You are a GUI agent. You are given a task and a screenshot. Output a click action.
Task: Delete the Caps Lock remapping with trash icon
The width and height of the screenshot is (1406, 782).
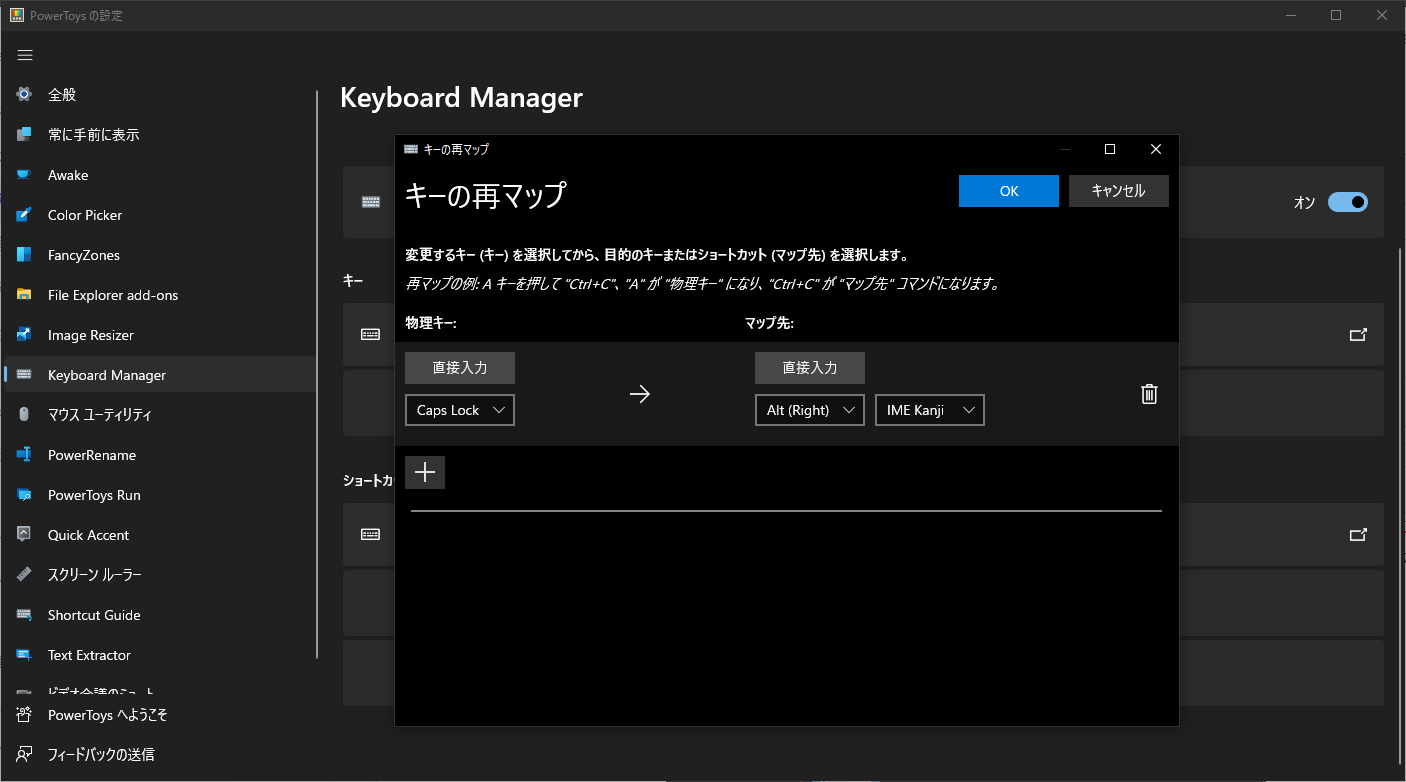coord(1149,394)
